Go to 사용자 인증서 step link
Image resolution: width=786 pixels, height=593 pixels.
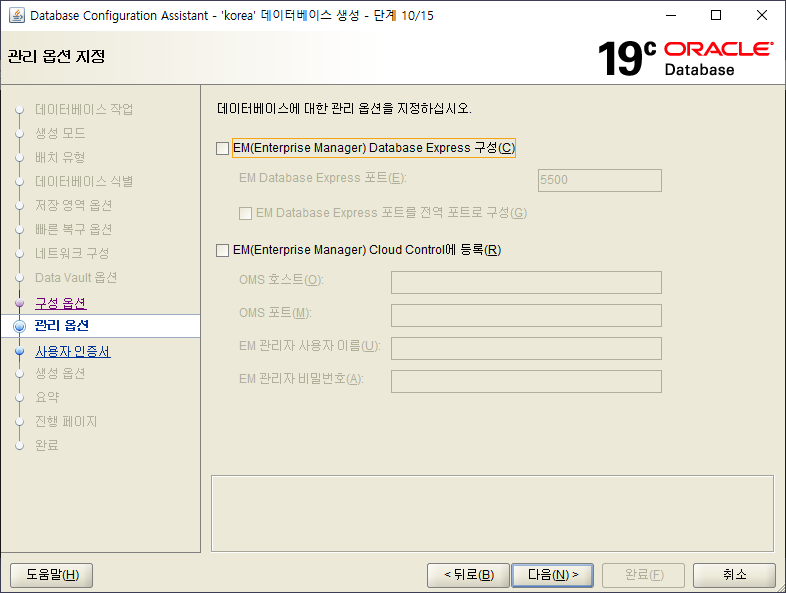73,351
